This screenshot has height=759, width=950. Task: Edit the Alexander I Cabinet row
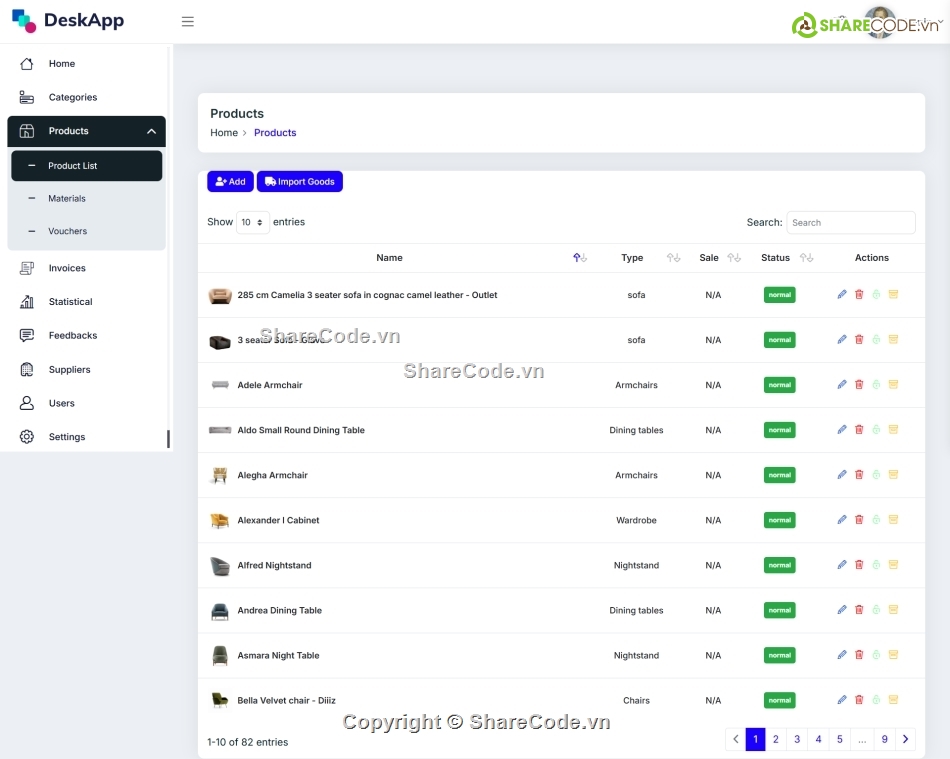coord(842,520)
